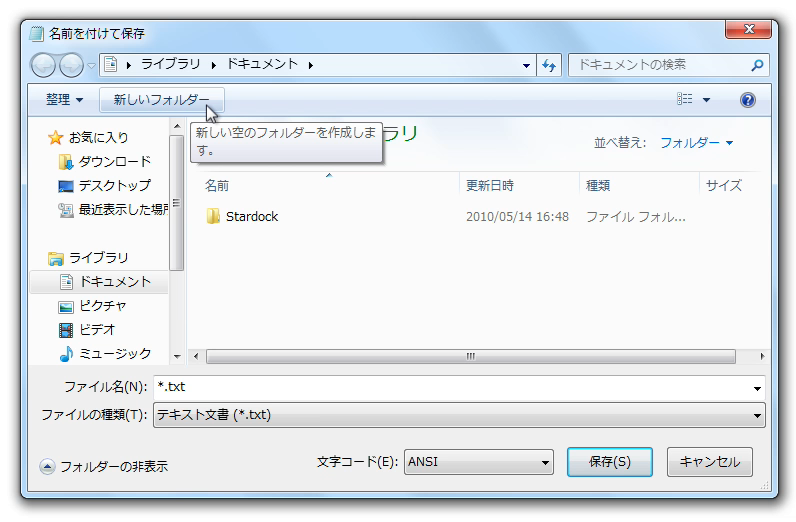Viewport: 796px width, 522px height.
Task: Click the horizontal scrollbar in file list
Action: click(x=470, y=356)
